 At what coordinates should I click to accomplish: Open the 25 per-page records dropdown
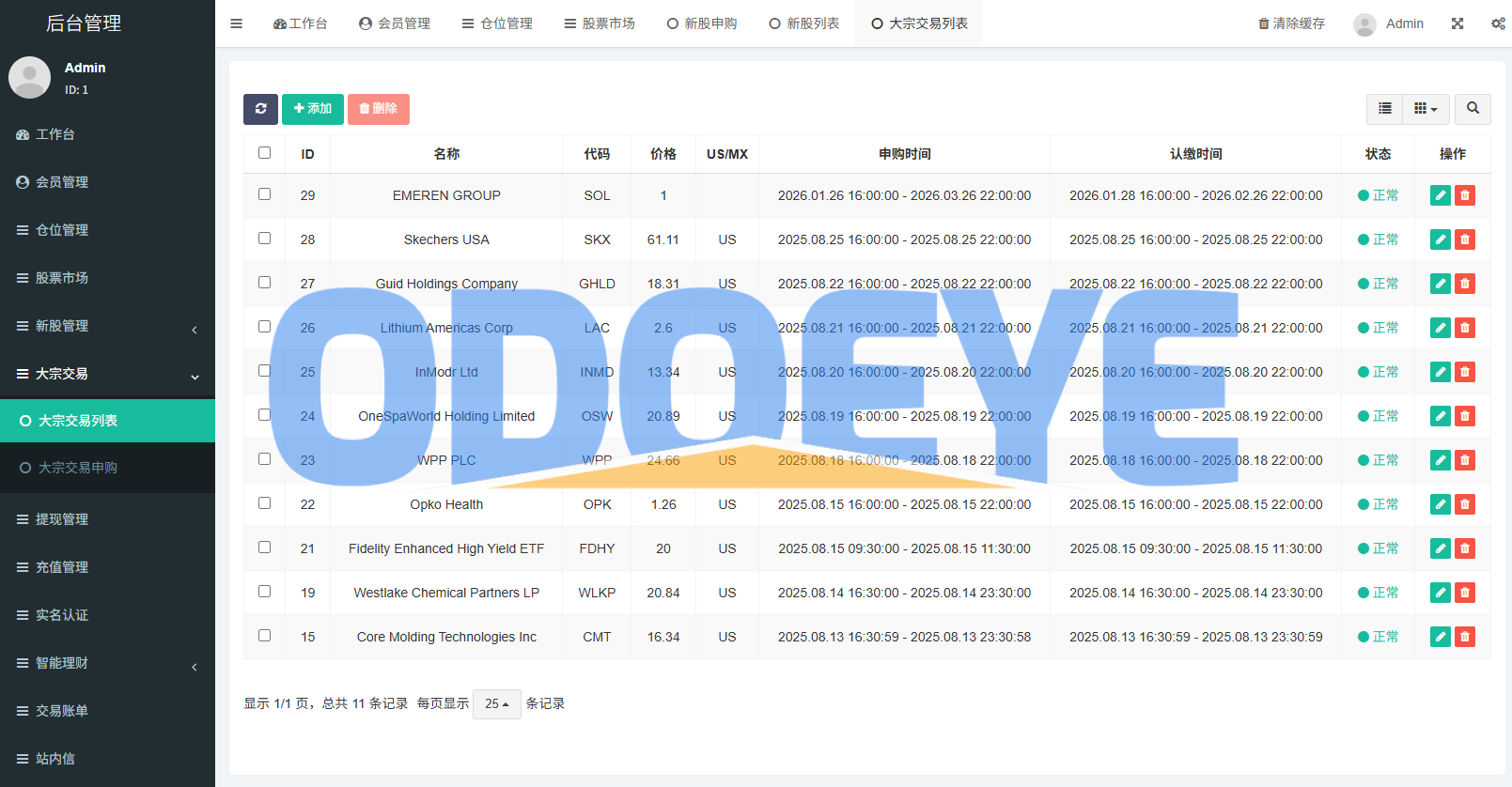pyautogui.click(x=496, y=703)
